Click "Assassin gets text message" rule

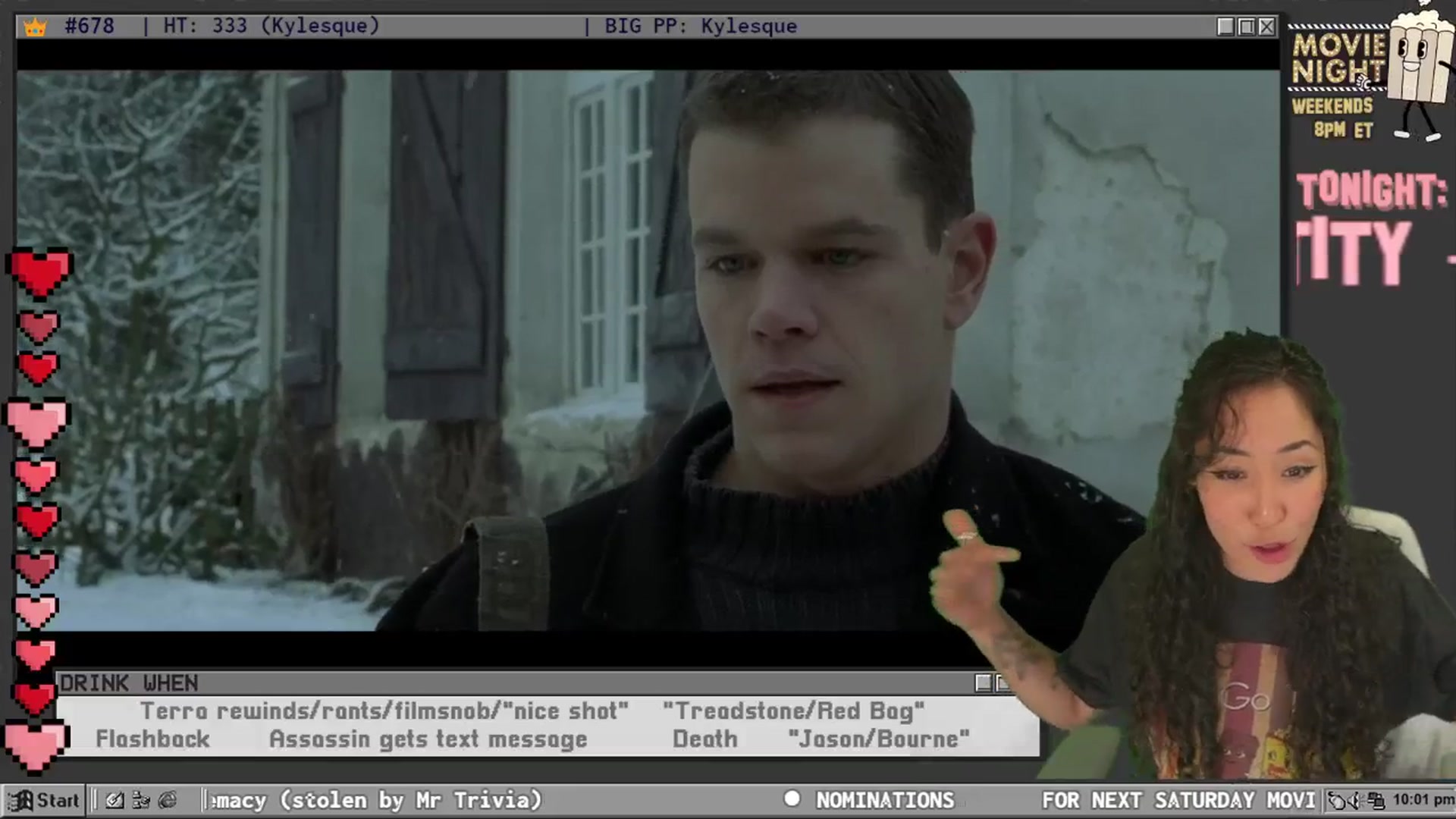(x=428, y=739)
